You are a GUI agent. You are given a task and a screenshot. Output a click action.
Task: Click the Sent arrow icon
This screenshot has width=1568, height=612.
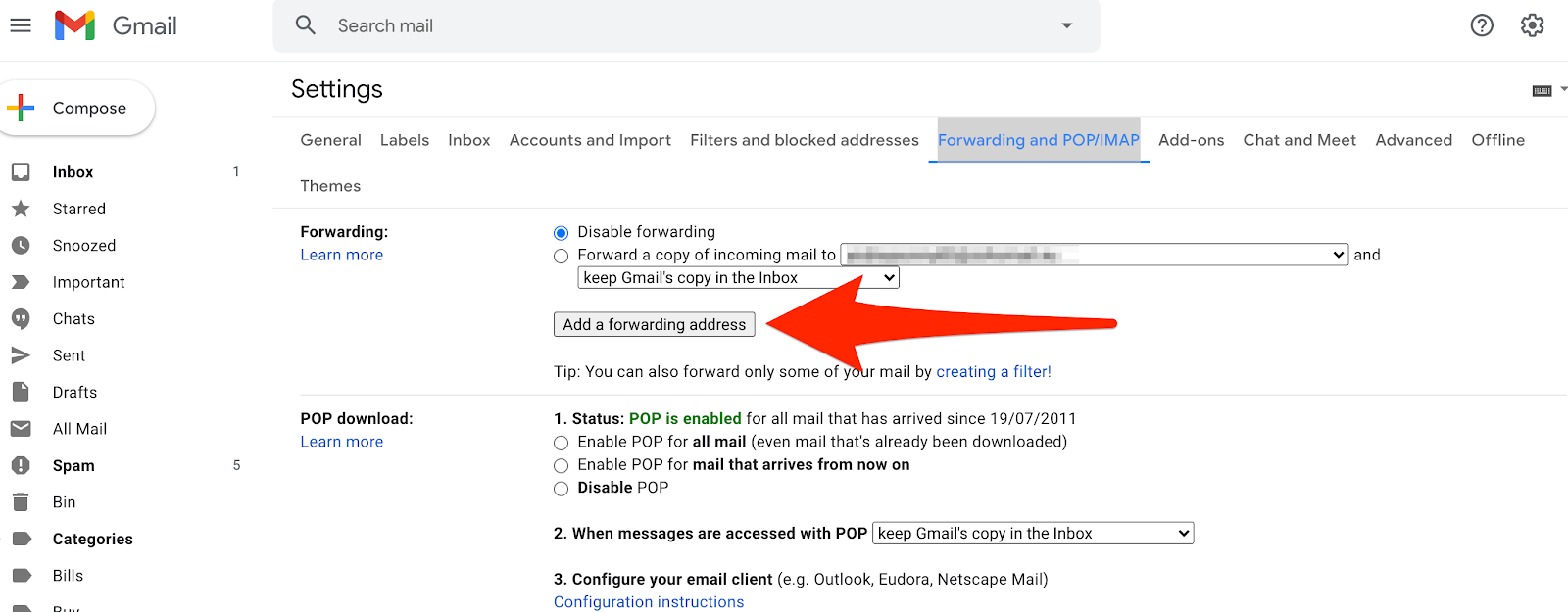[x=21, y=355]
